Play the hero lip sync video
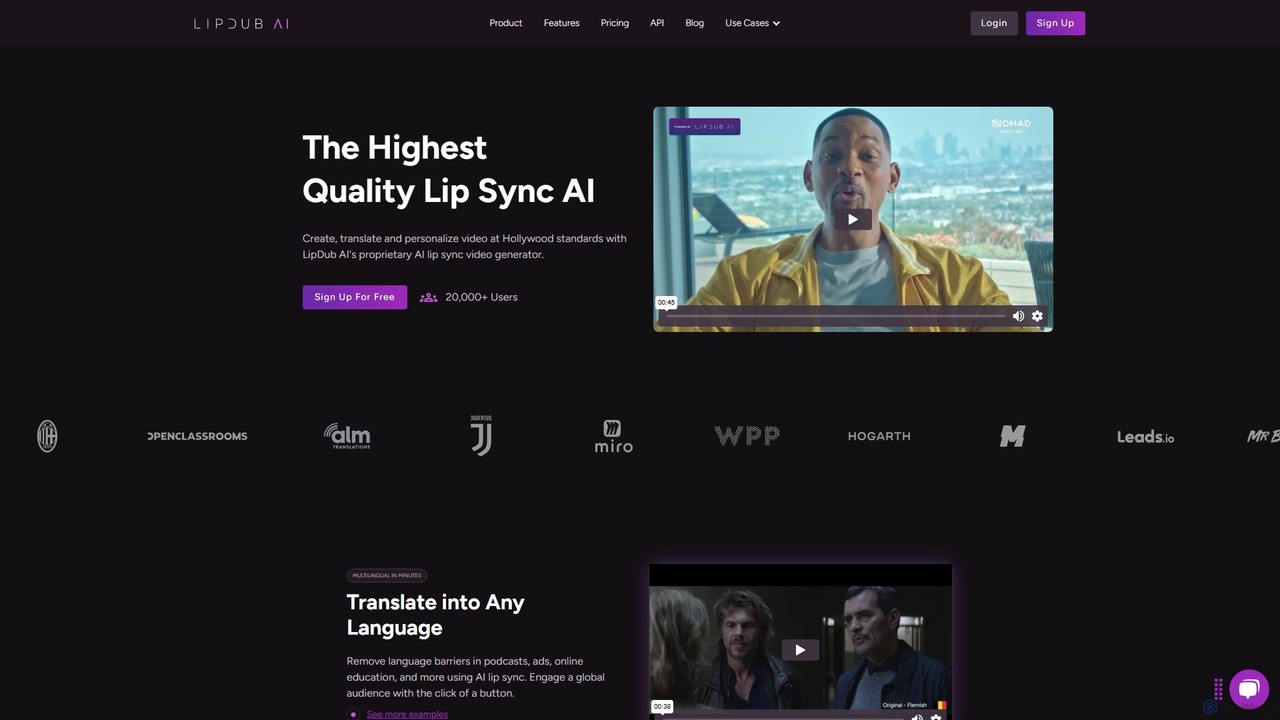This screenshot has width=1280, height=720. click(x=853, y=219)
